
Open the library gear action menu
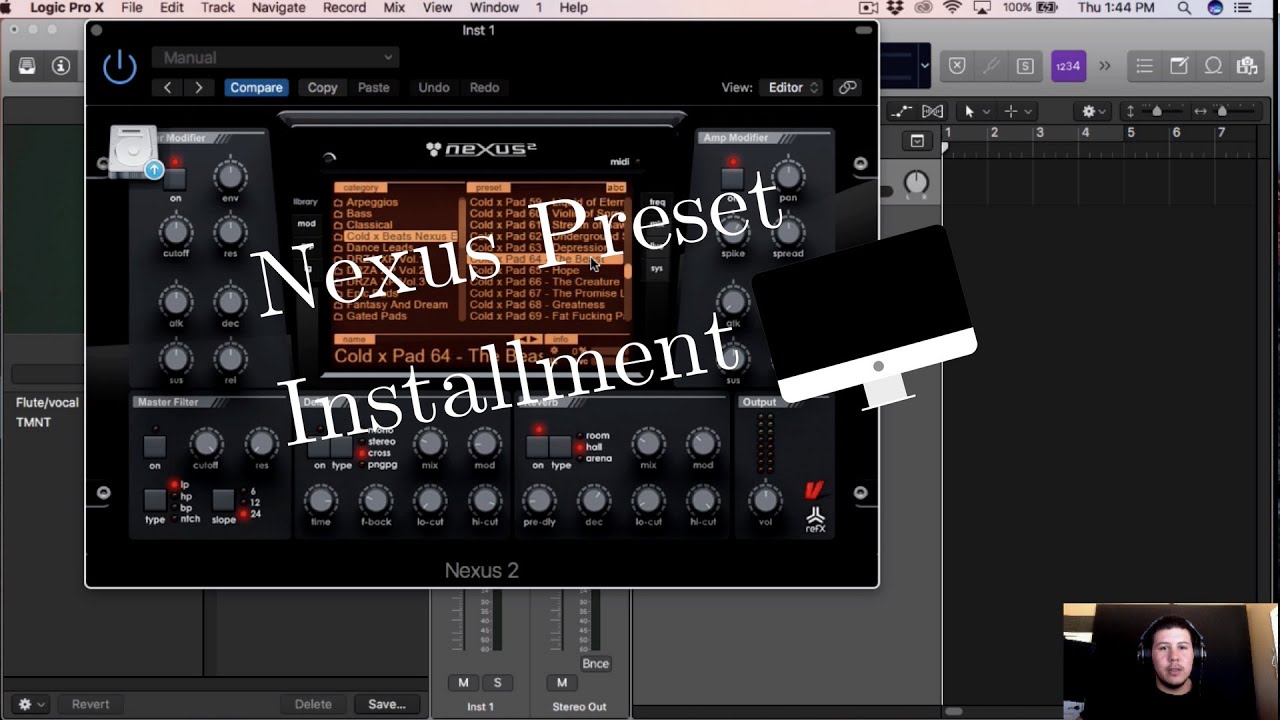[x=30, y=704]
